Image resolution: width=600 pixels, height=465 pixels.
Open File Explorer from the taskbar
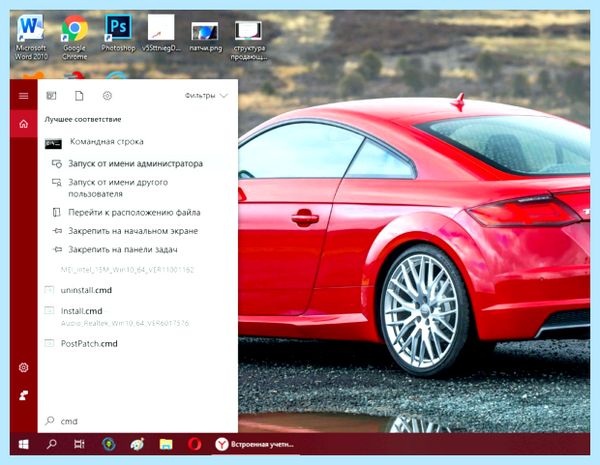click(x=166, y=444)
